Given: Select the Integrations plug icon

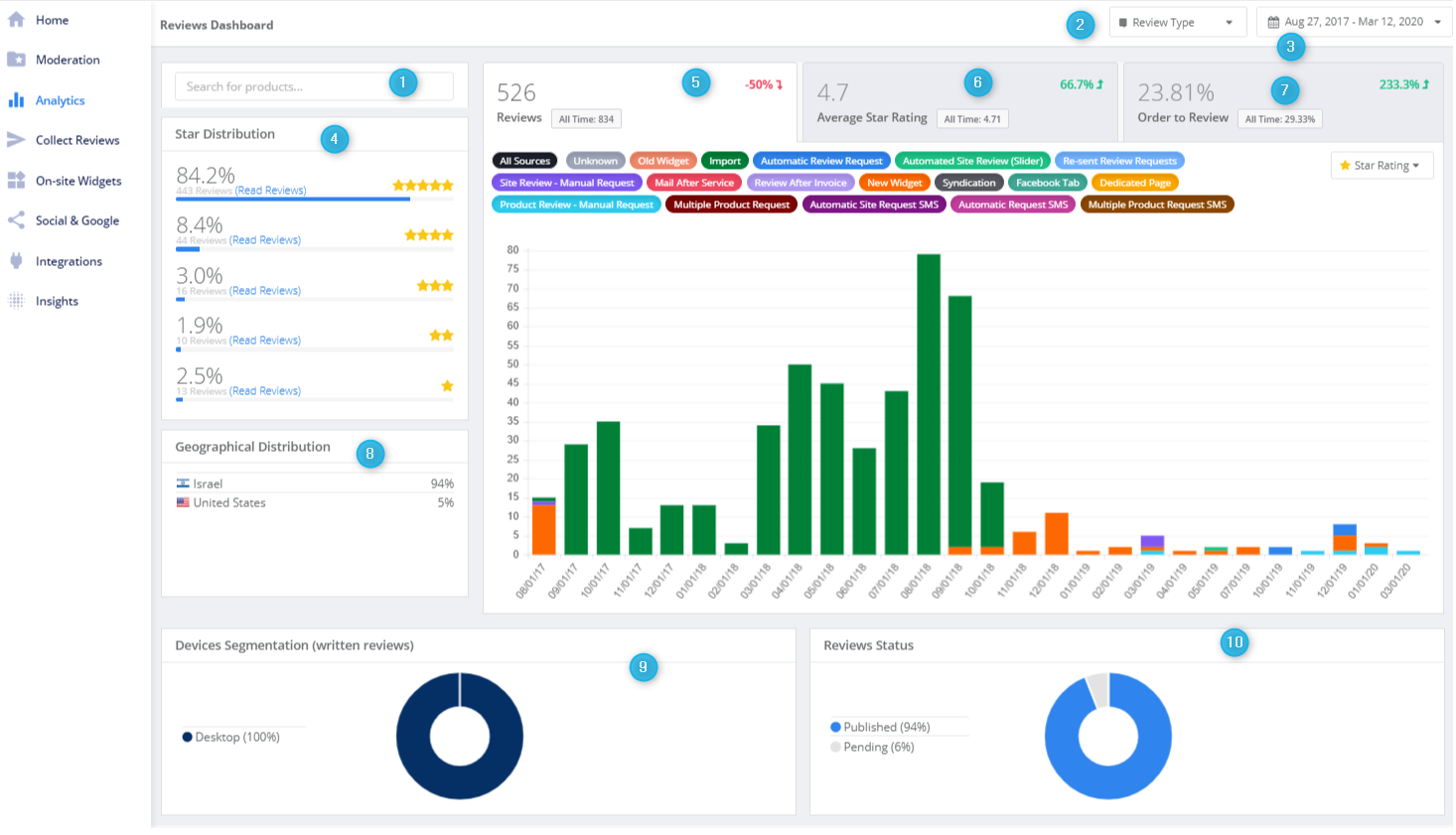Looking at the screenshot, I should [15, 261].
